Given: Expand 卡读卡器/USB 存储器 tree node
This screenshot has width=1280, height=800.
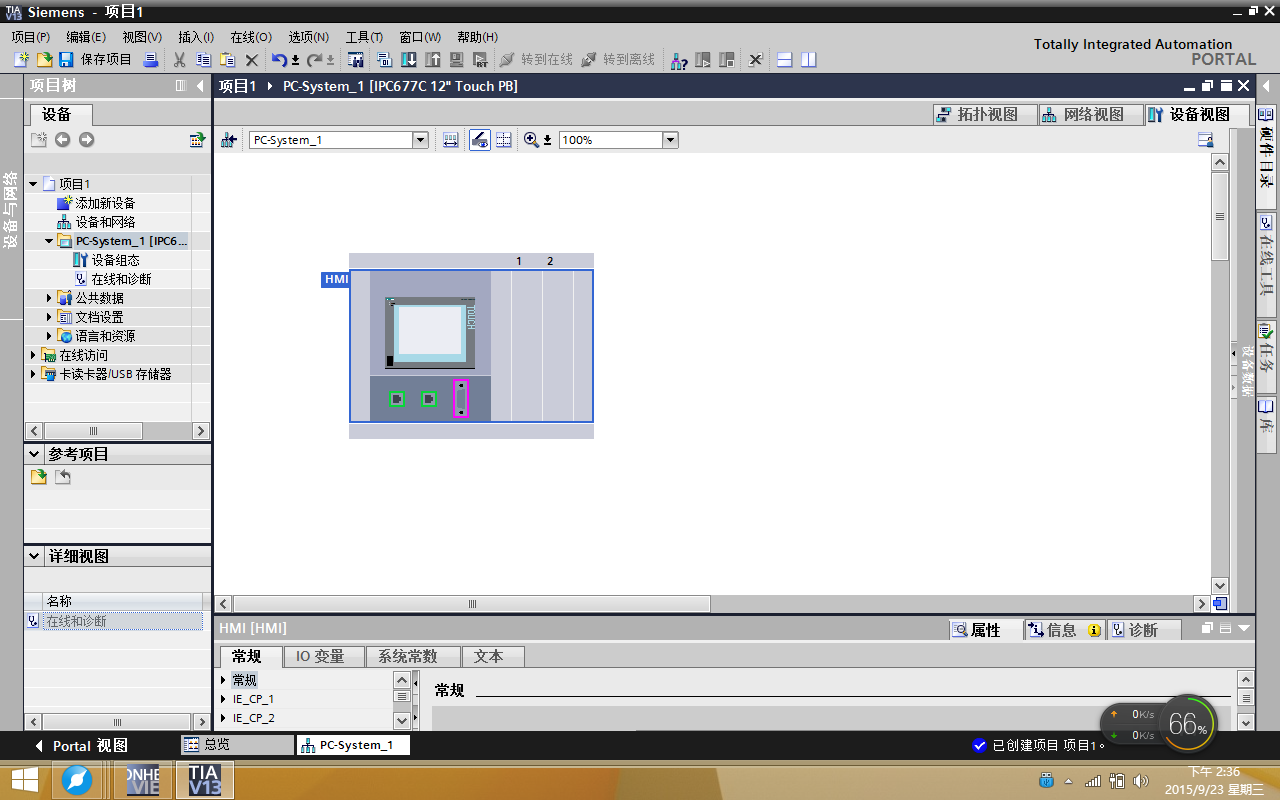Looking at the screenshot, I should 33,374.
